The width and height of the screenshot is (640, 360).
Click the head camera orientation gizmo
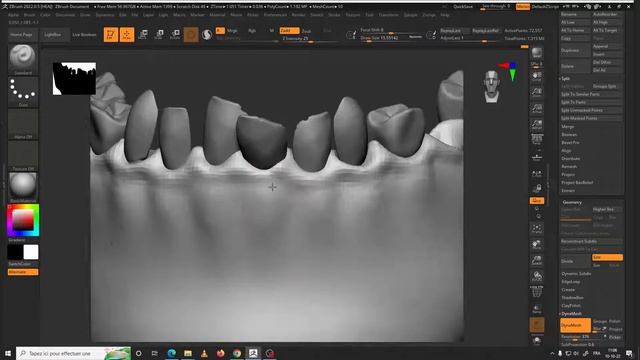coord(491,86)
